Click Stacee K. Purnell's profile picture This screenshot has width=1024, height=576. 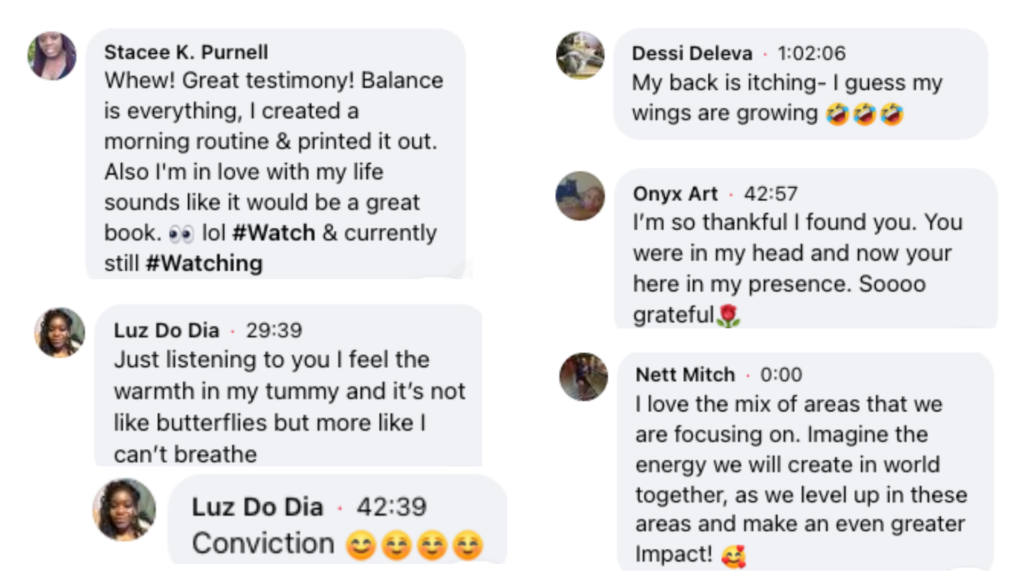[52, 56]
